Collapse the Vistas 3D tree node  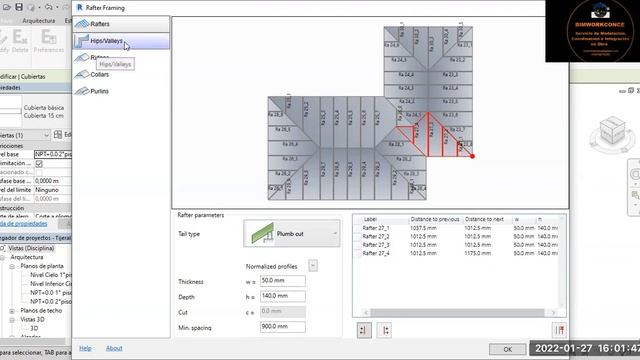click(x=12, y=320)
